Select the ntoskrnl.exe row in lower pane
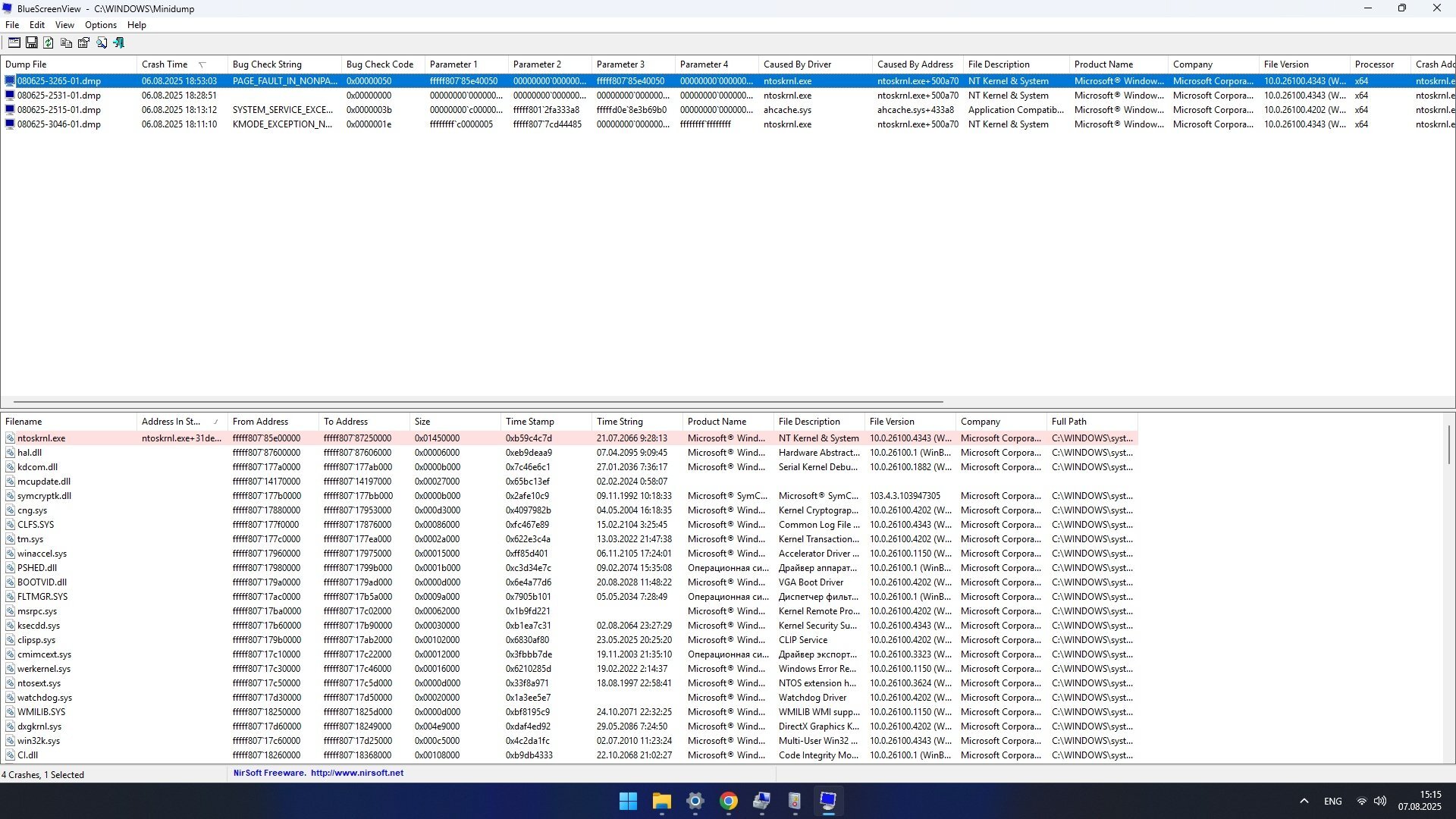The width and height of the screenshot is (1456, 819). pyautogui.click(x=569, y=438)
